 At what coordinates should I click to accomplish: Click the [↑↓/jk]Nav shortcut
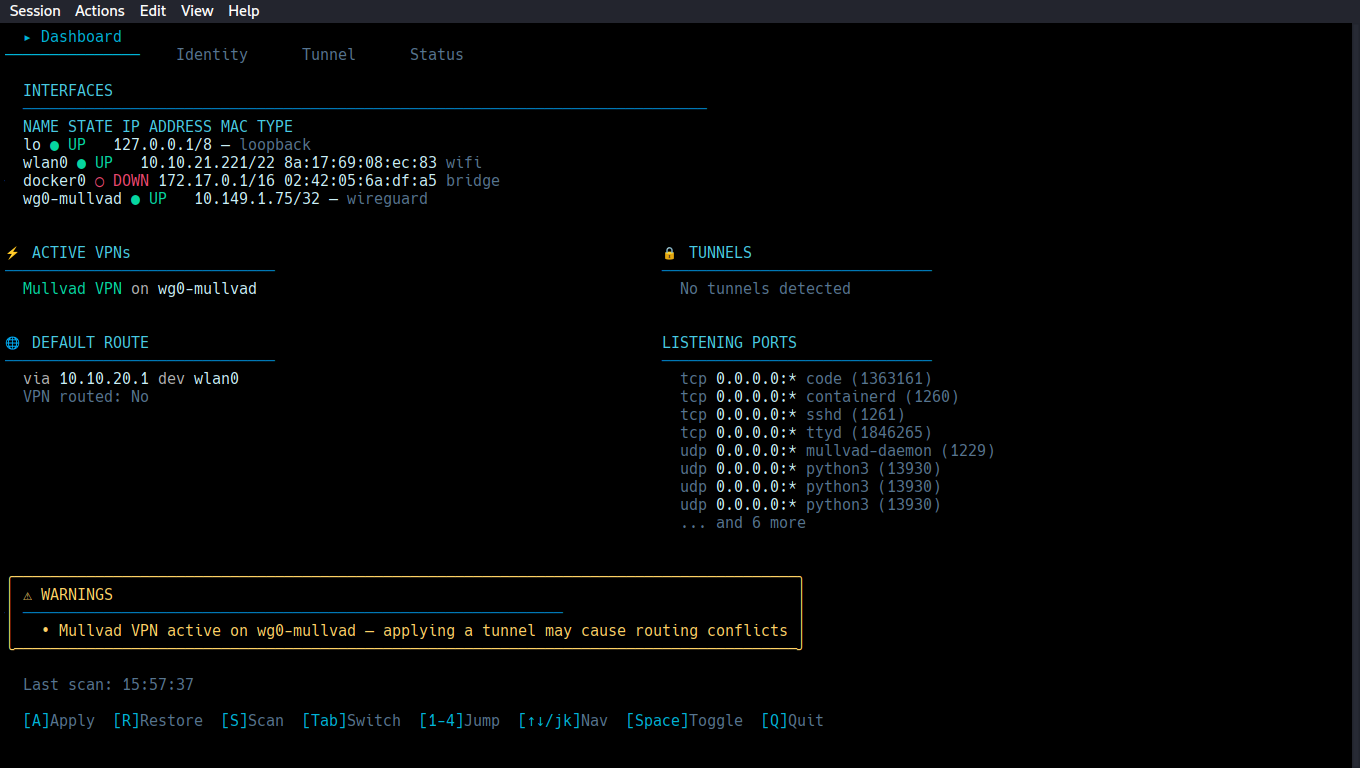pyautogui.click(x=563, y=721)
